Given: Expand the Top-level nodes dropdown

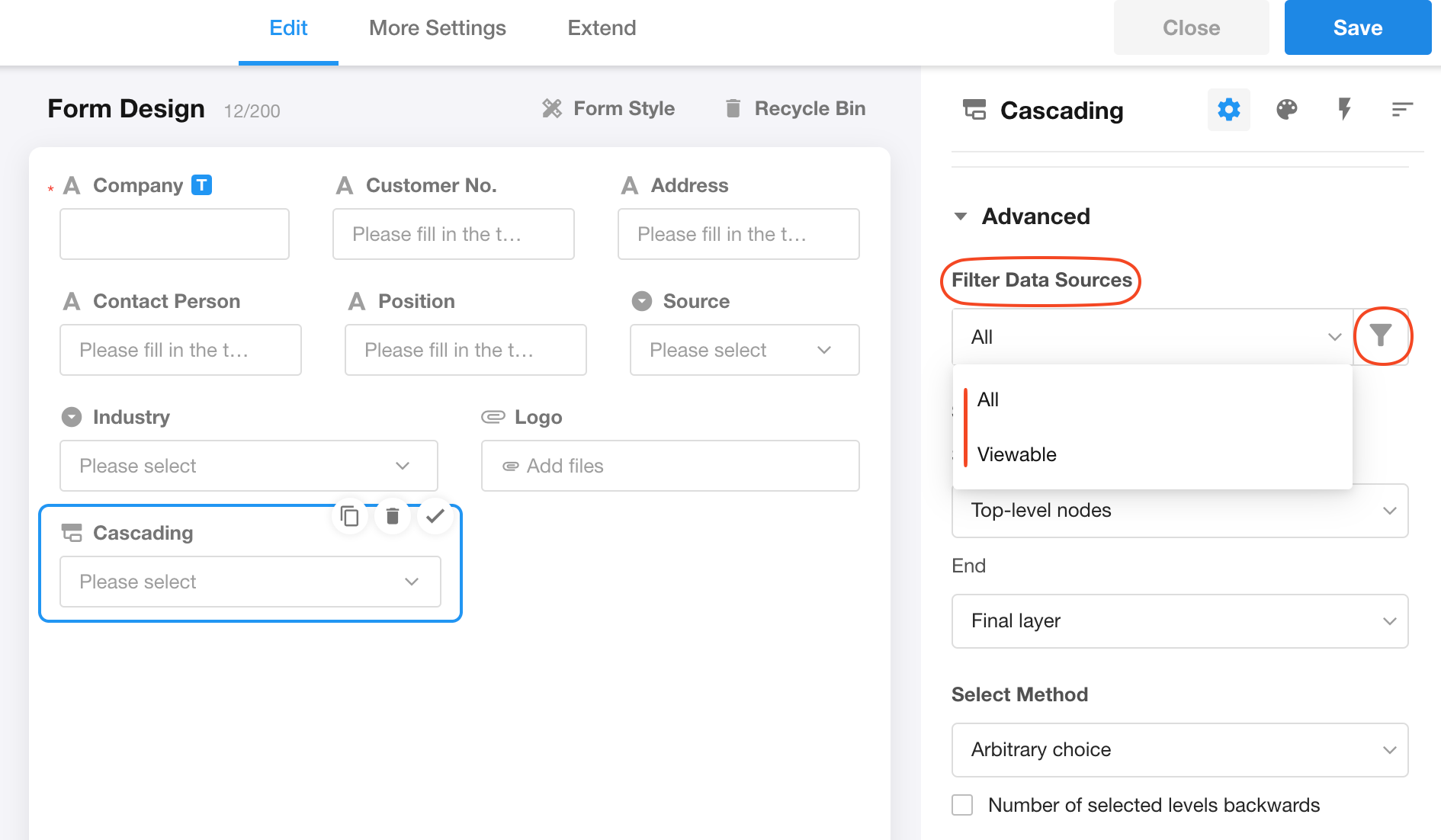Looking at the screenshot, I should point(1179,511).
